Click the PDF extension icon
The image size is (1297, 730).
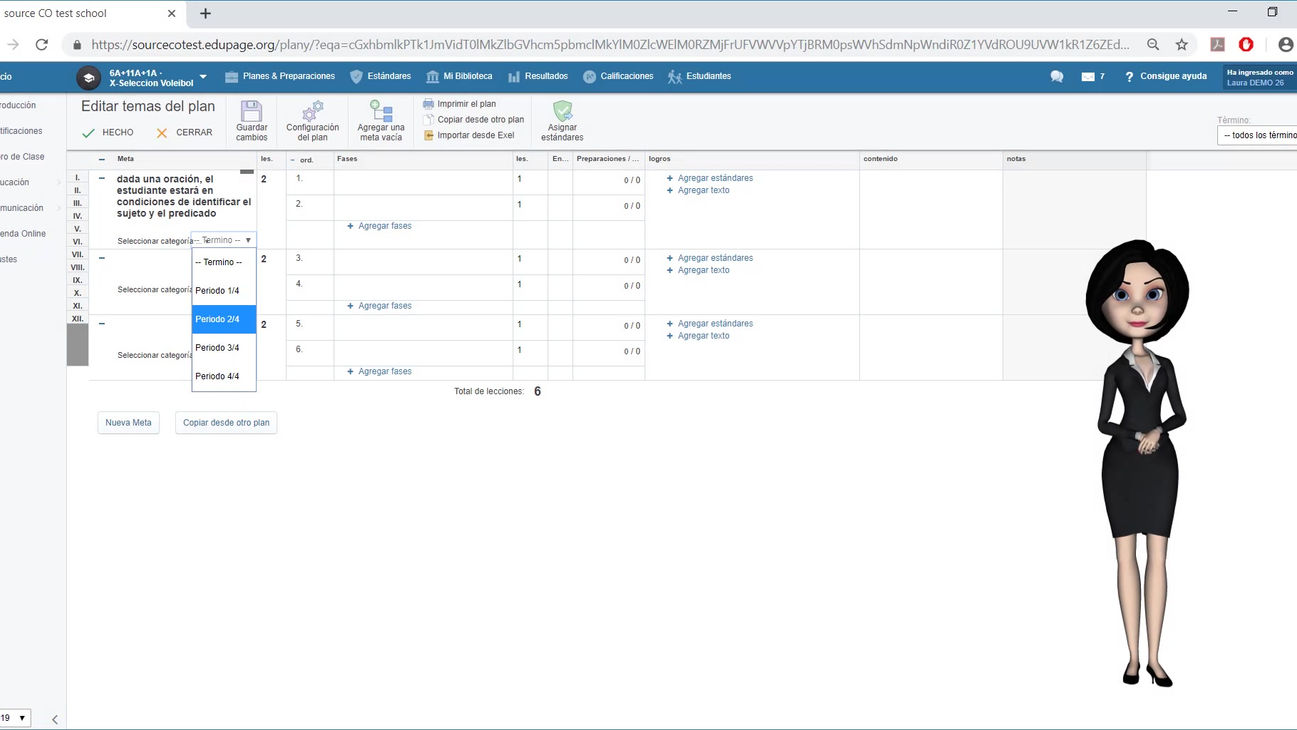(1217, 44)
